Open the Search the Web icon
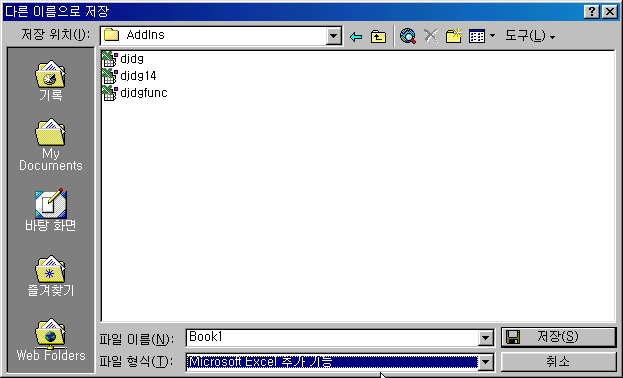 click(x=408, y=36)
